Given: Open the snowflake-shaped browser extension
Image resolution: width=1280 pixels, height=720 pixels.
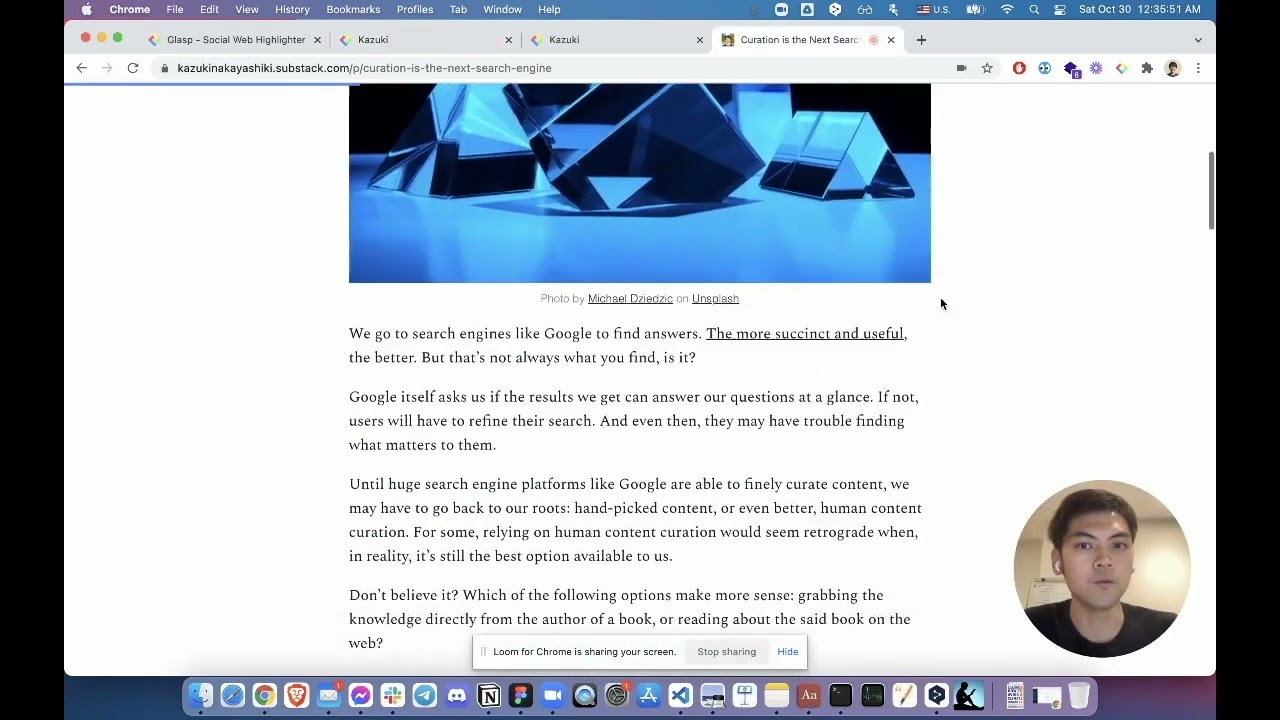Looking at the screenshot, I should 1096,68.
